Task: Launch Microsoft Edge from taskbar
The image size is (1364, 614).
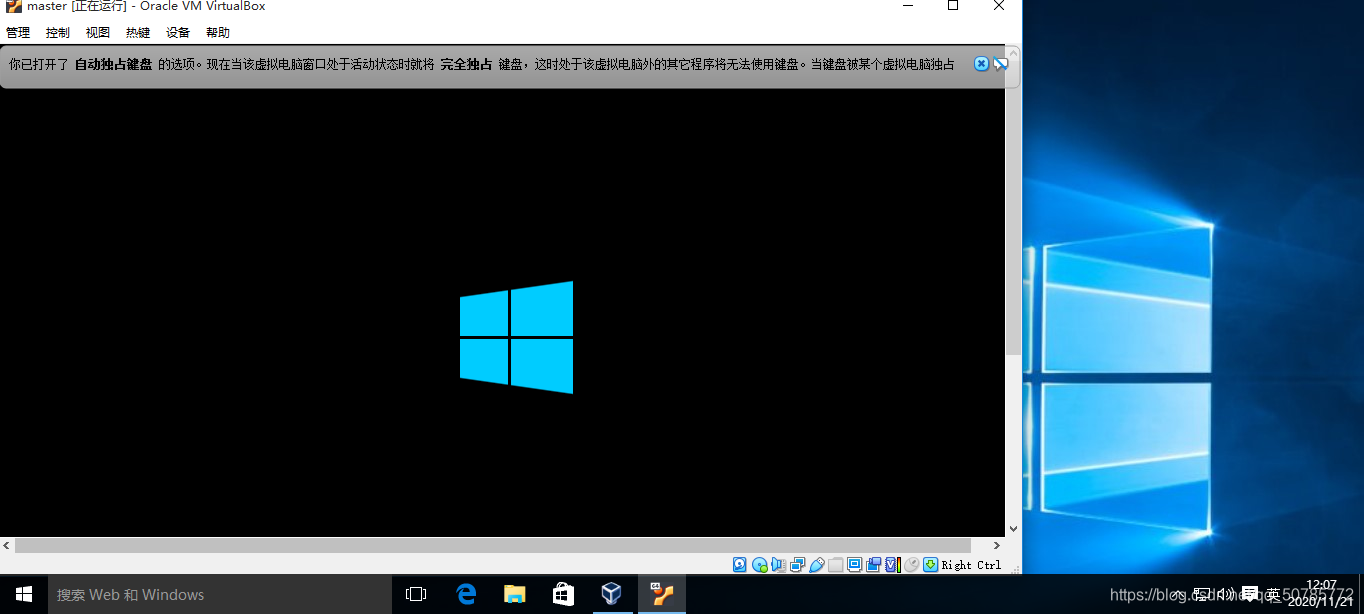Action: tap(466, 594)
